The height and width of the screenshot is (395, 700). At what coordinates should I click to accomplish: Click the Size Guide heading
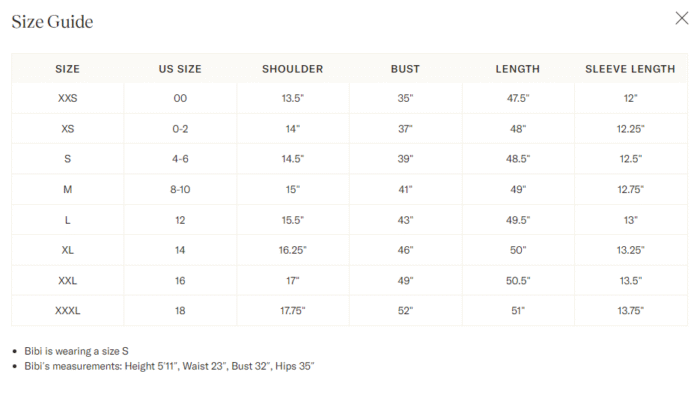pos(52,21)
